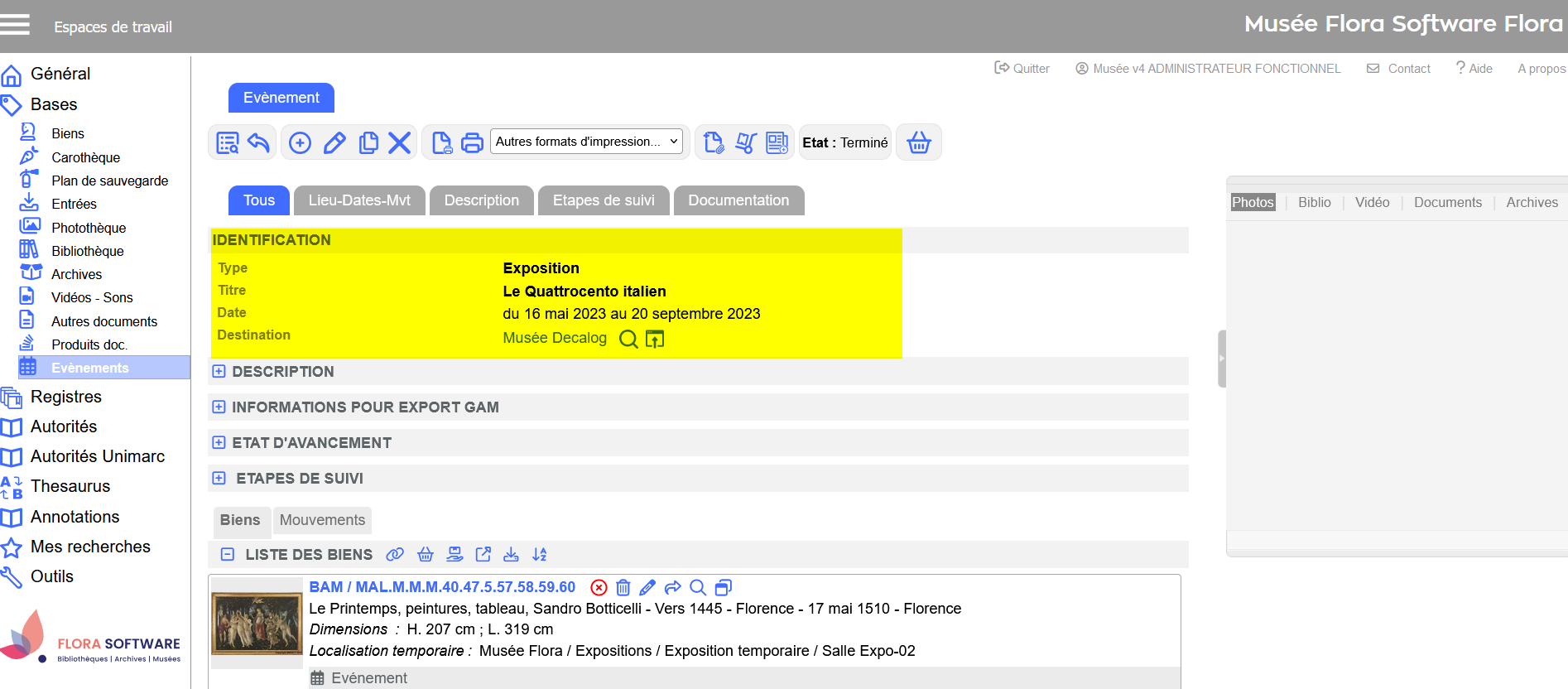The height and width of the screenshot is (689, 1568).
Task: Sort the list of biens alphabetically
Action: click(x=540, y=554)
